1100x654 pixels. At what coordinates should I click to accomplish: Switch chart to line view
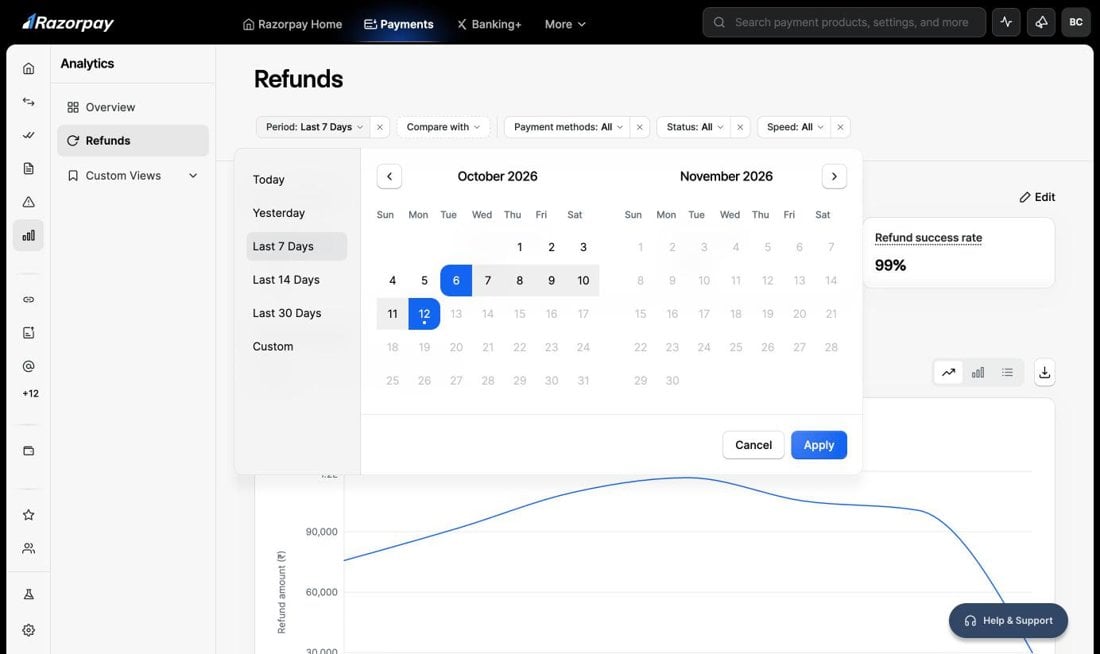pos(948,373)
